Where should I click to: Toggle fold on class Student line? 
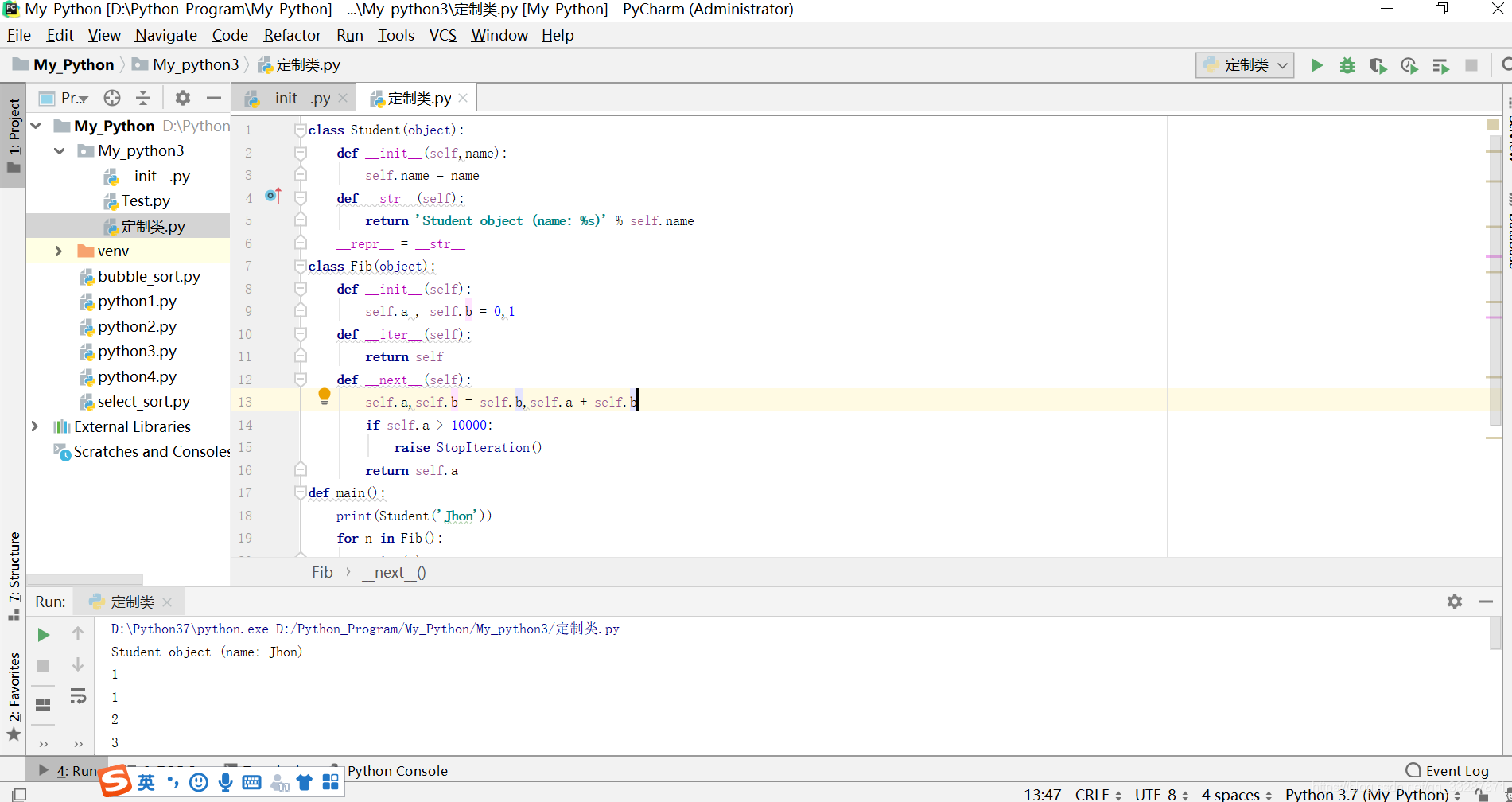[300, 129]
